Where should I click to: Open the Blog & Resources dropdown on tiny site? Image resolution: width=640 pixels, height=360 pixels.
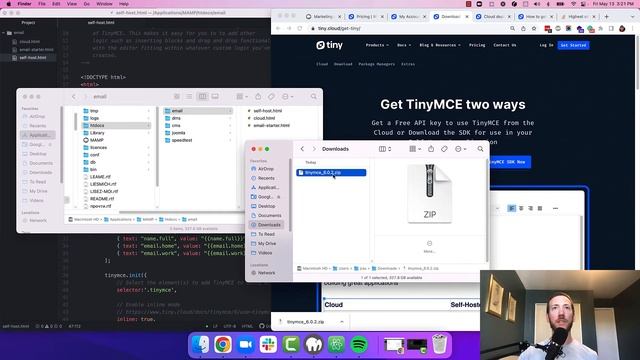(440, 45)
